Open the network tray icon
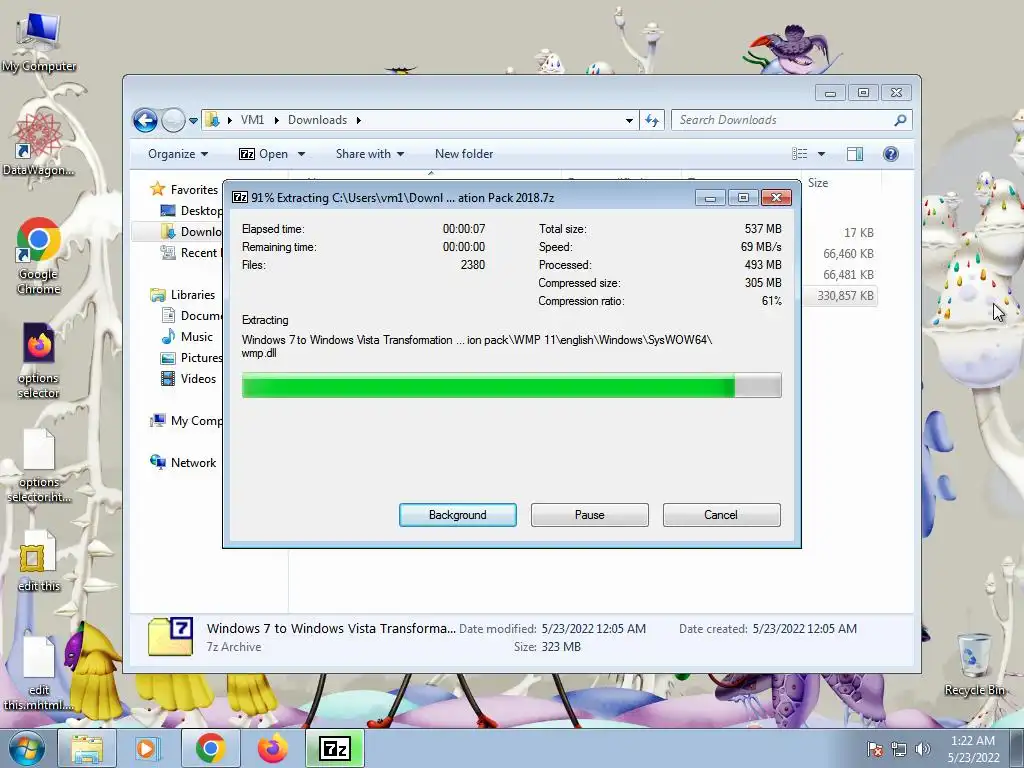Viewport: 1024px width, 768px height. pos(899,749)
